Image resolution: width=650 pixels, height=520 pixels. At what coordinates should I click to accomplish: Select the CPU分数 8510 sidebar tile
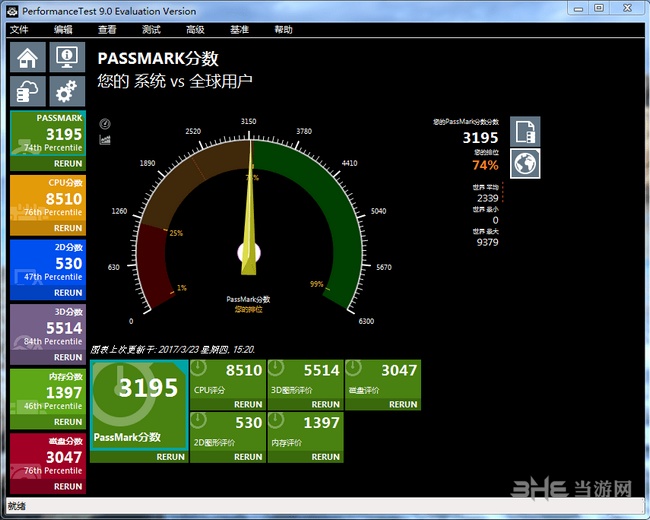point(48,198)
